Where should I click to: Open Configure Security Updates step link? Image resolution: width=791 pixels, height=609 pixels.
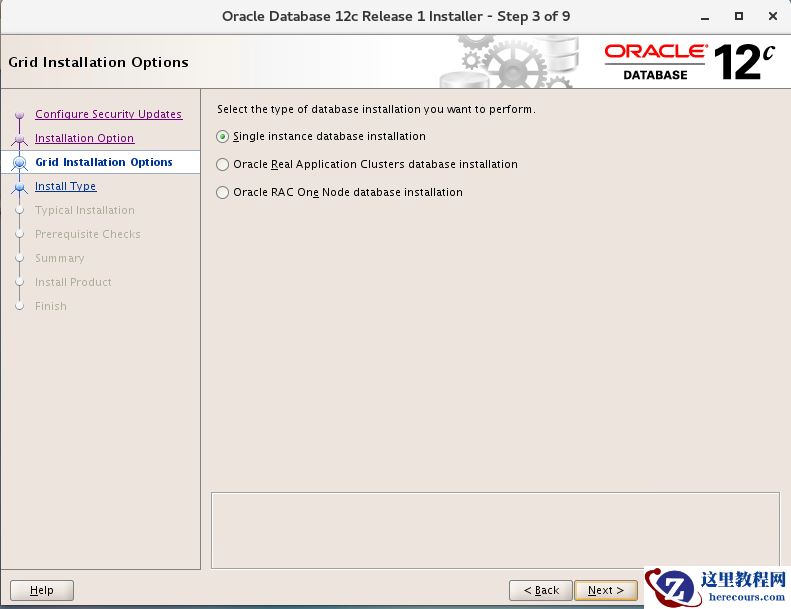108,114
